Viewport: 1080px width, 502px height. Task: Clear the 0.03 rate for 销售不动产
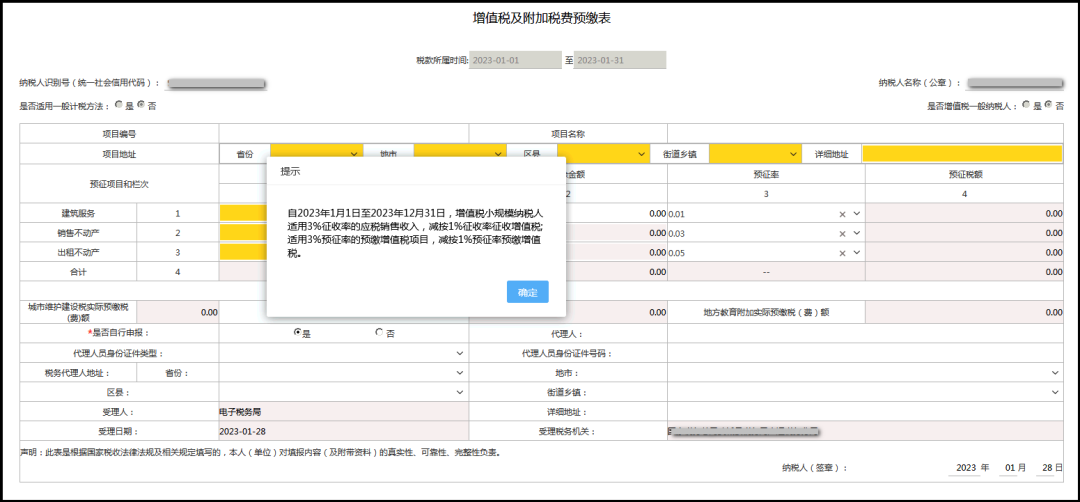842,233
